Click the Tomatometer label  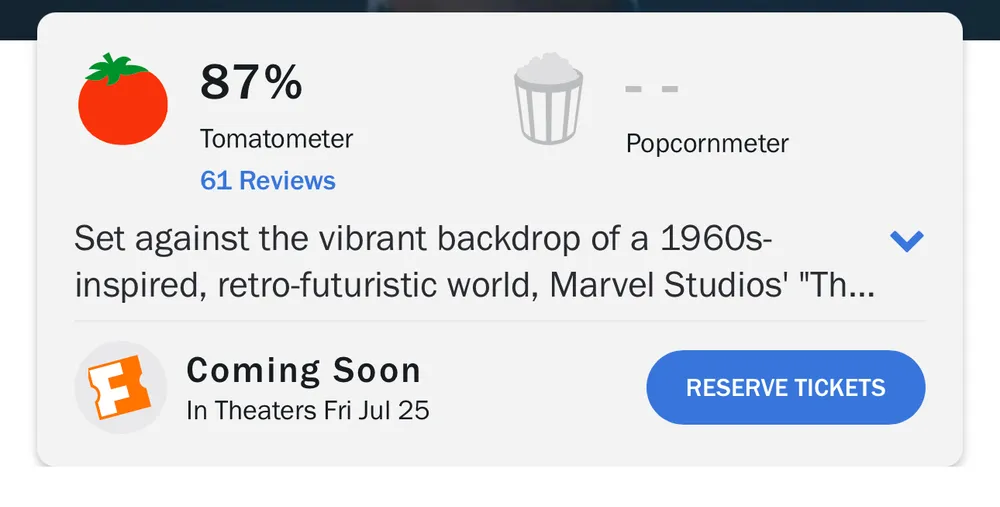(x=277, y=139)
